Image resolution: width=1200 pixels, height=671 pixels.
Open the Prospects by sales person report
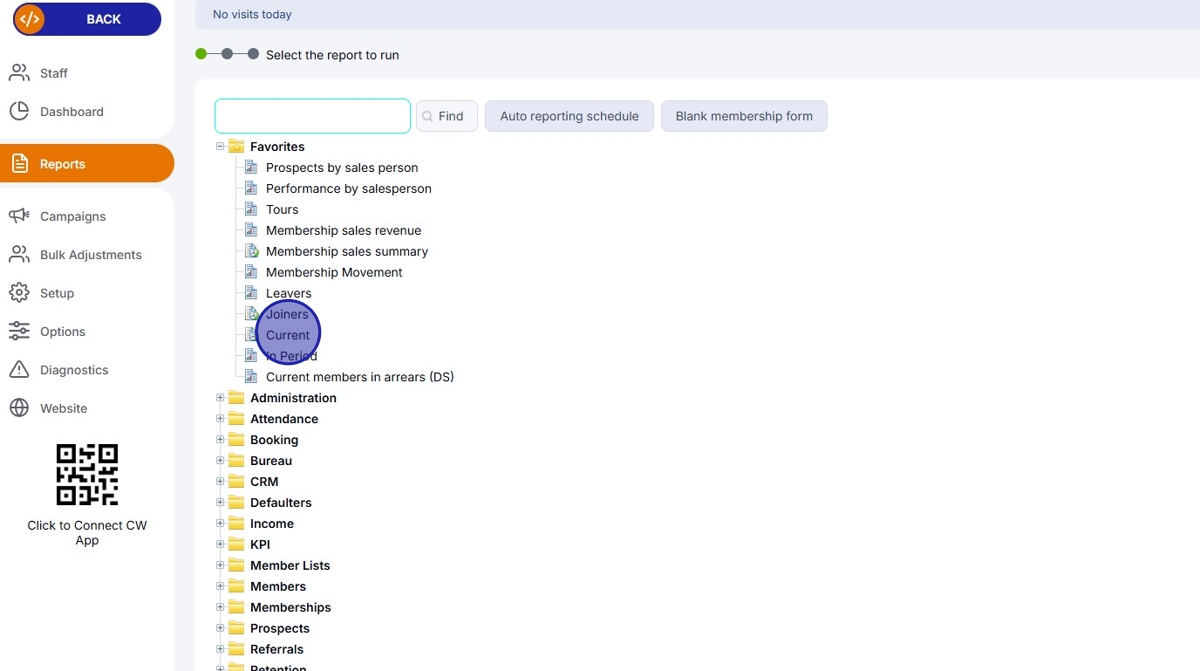pos(342,168)
